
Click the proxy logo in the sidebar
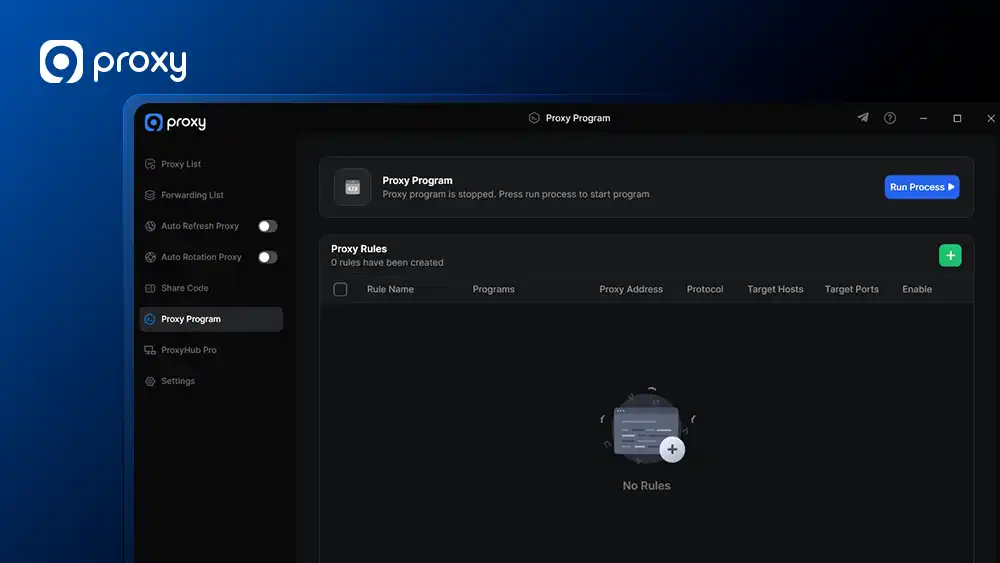click(175, 122)
